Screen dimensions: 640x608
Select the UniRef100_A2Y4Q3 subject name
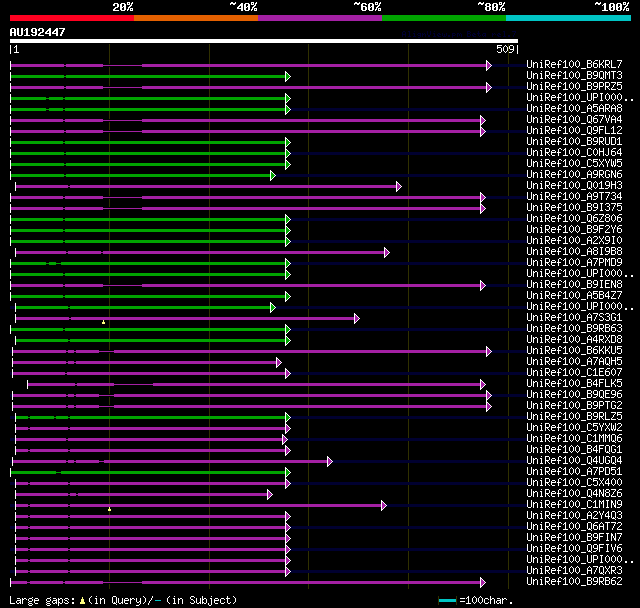pos(574,516)
